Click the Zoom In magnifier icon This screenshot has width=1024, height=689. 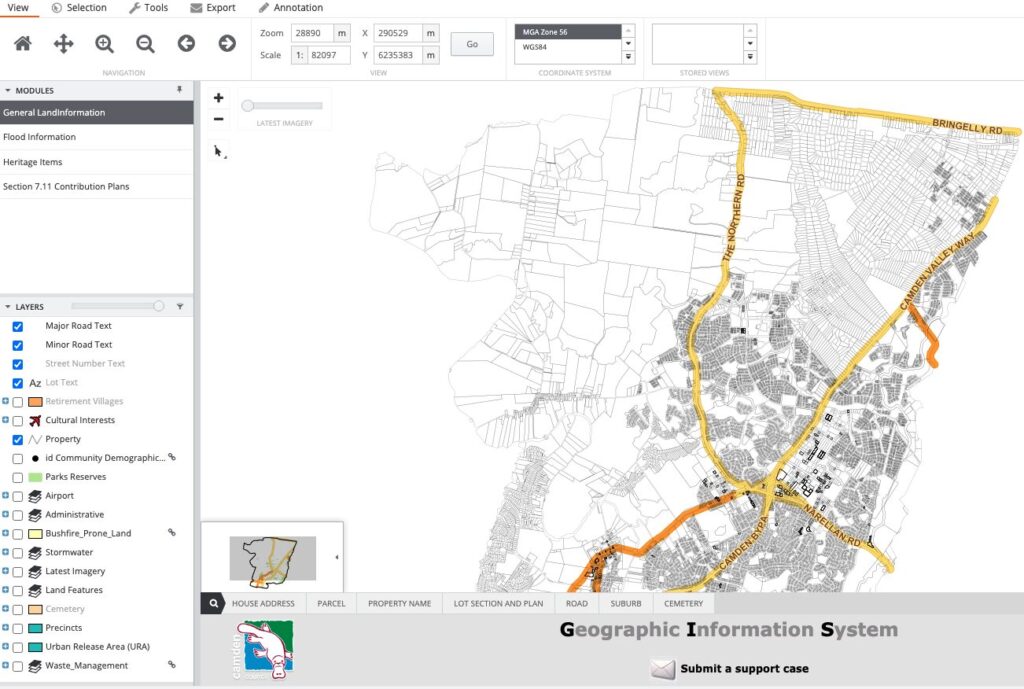click(105, 43)
